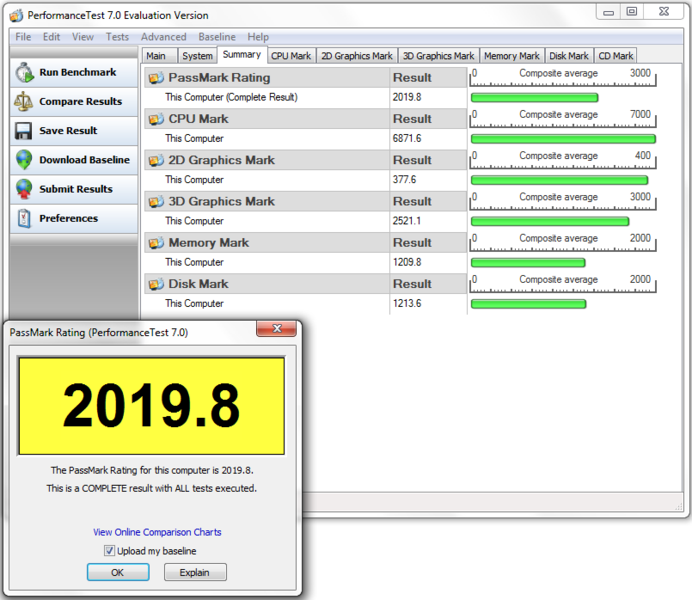Switch to the System tab

tap(197, 56)
